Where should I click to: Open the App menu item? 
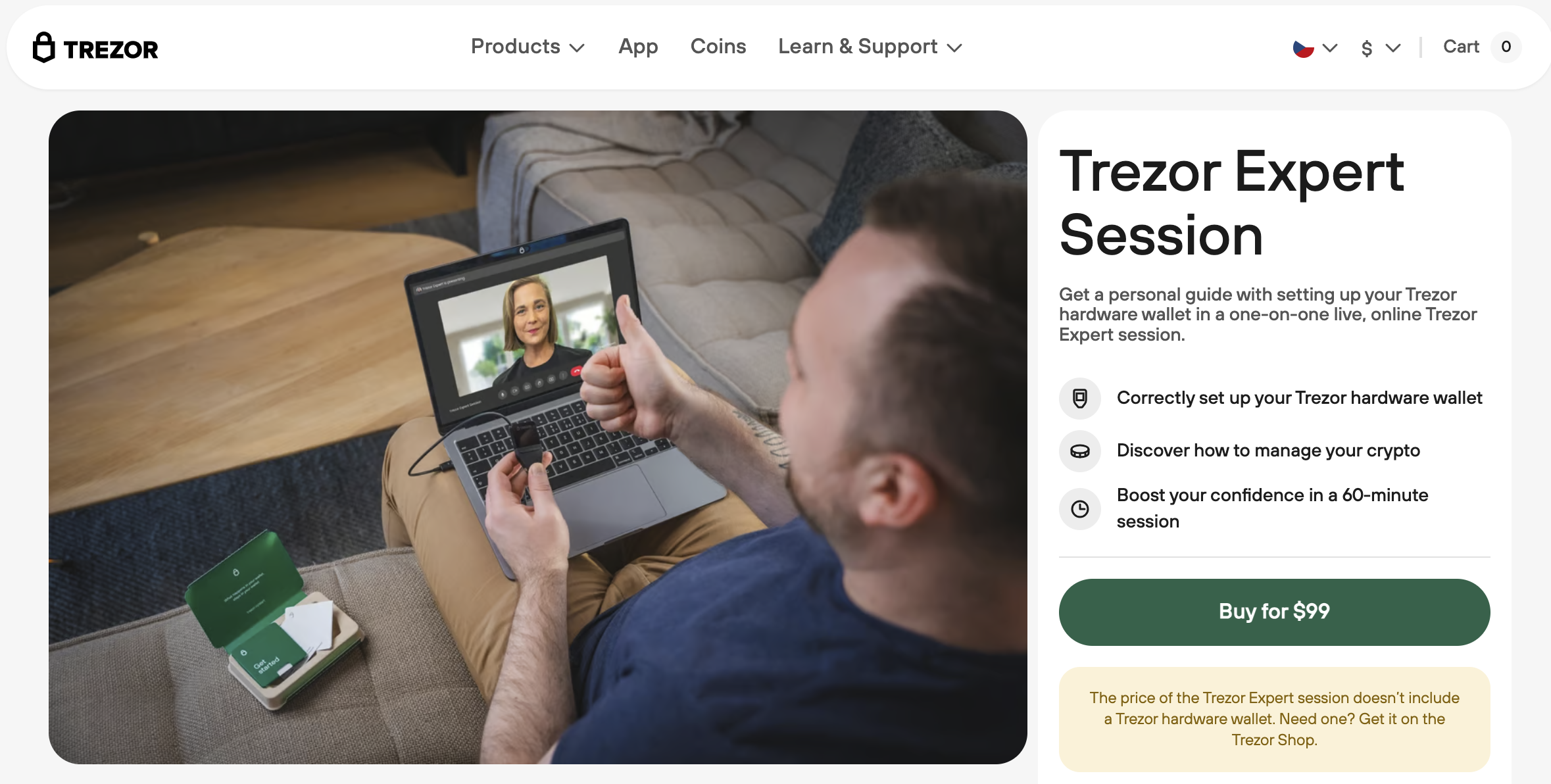coord(638,45)
